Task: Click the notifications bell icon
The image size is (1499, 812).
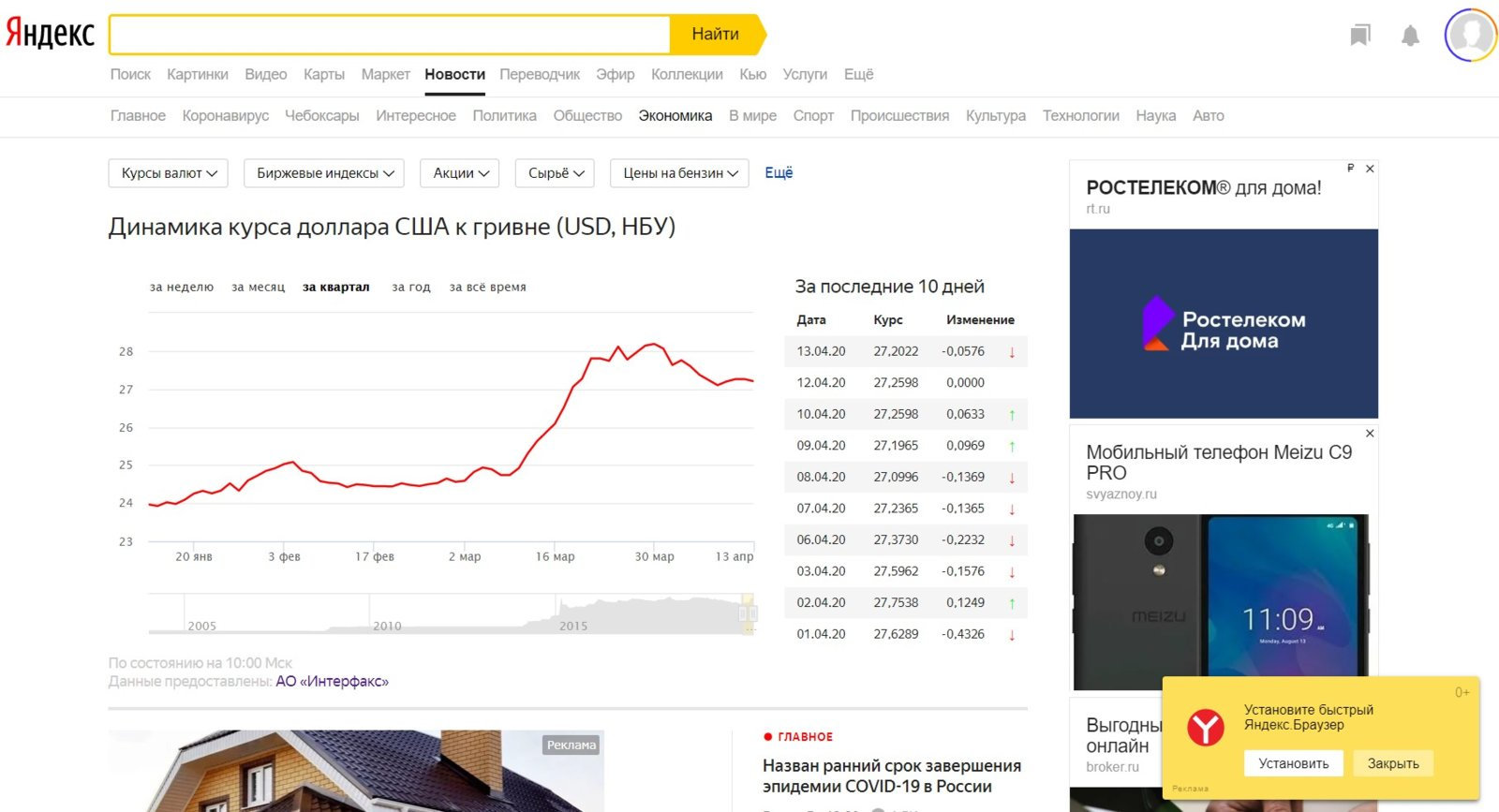Action: click(1410, 36)
